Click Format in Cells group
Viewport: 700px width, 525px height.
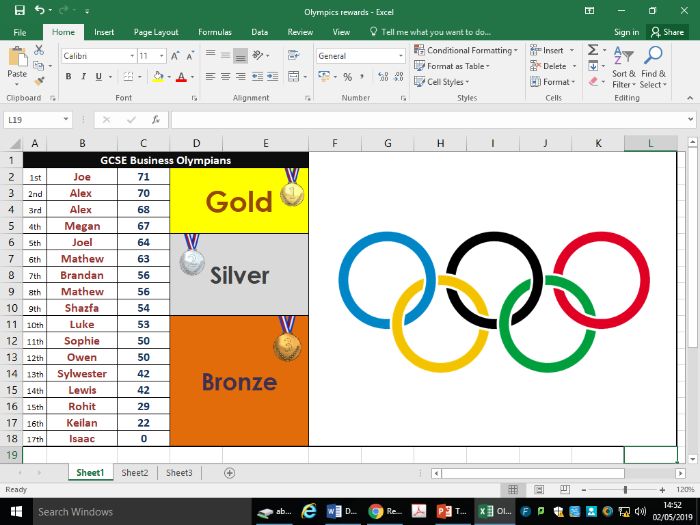pos(553,82)
